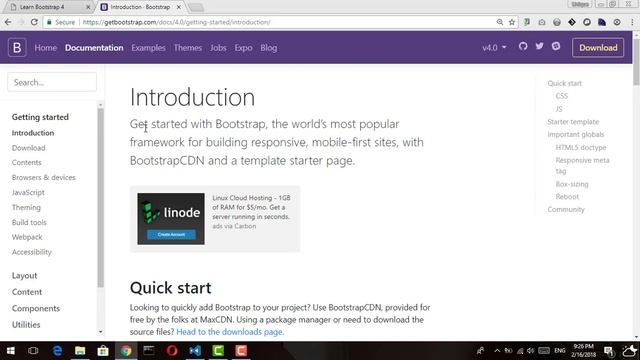Expand the v4.0 version dropdown

[x=494, y=48]
